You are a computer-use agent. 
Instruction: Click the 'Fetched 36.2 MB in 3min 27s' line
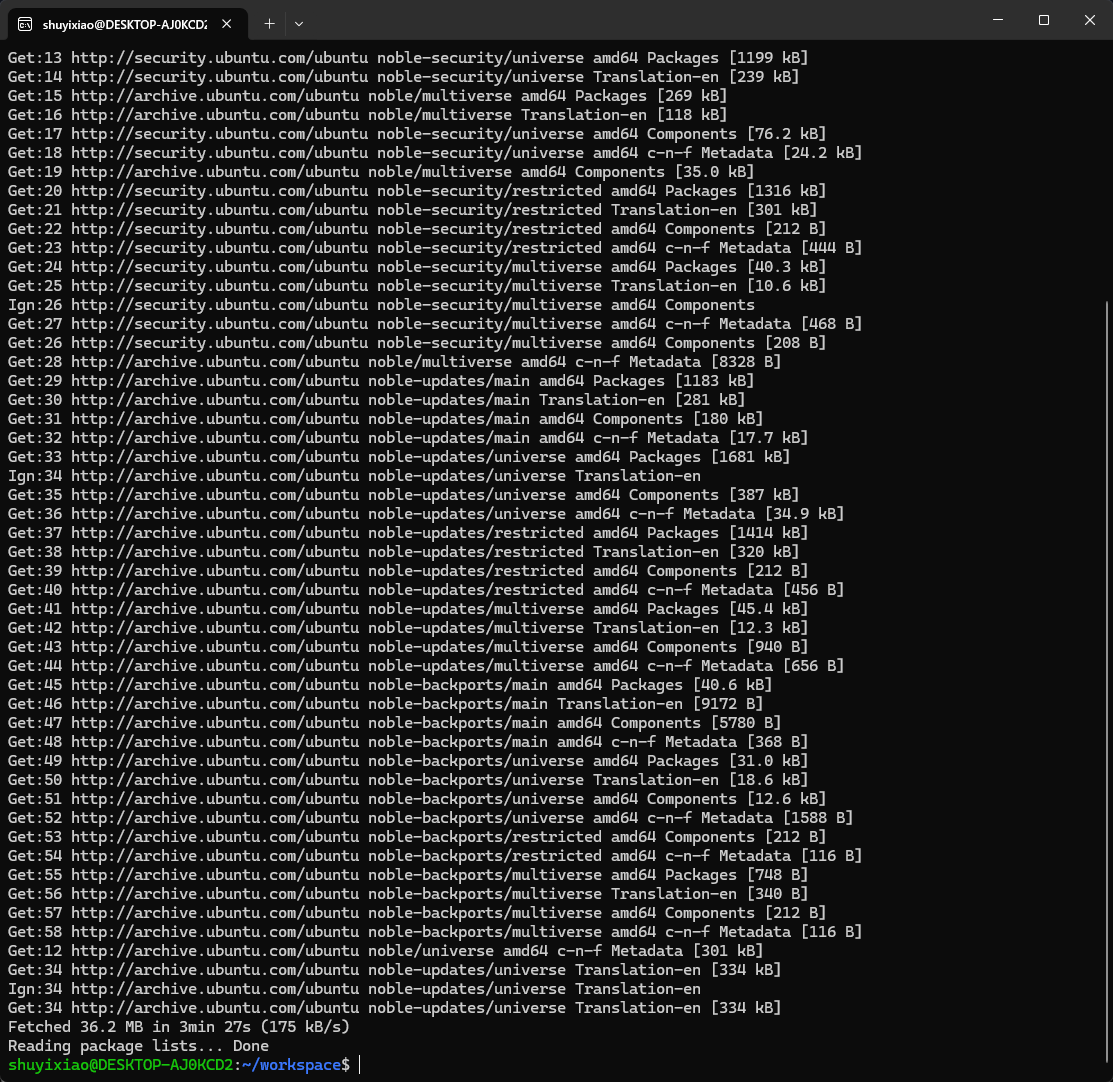[179, 1027]
